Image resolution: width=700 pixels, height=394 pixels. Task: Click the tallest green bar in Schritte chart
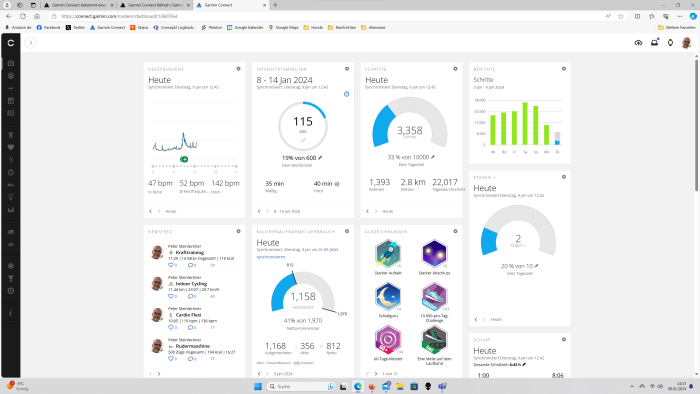525,124
